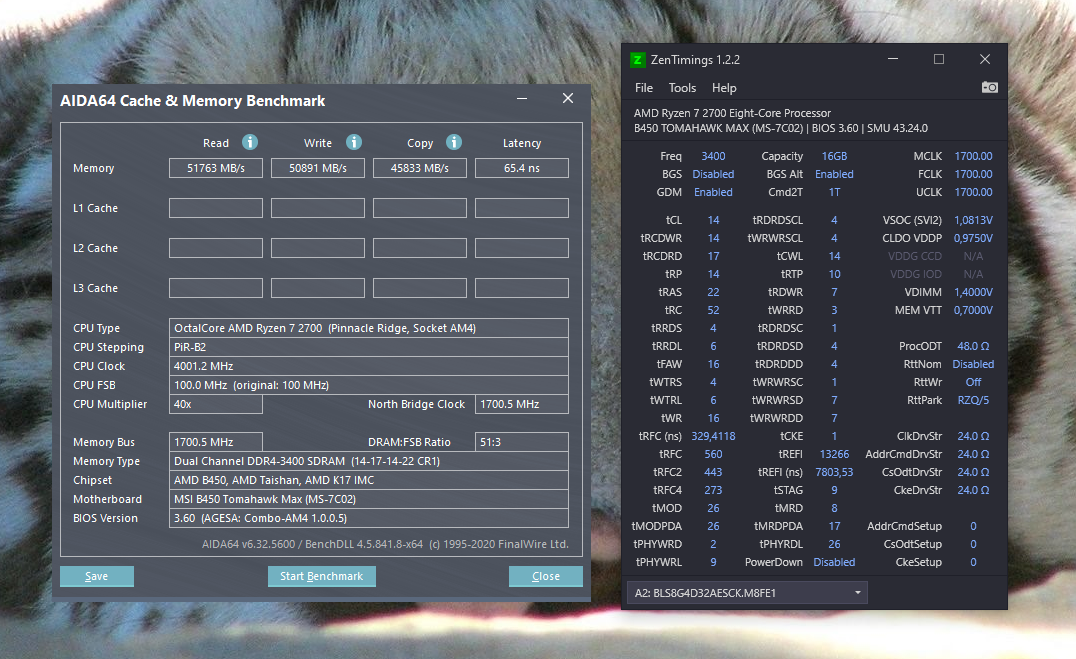Select the Memory Copy result 45833 MB/s

click(x=420, y=168)
